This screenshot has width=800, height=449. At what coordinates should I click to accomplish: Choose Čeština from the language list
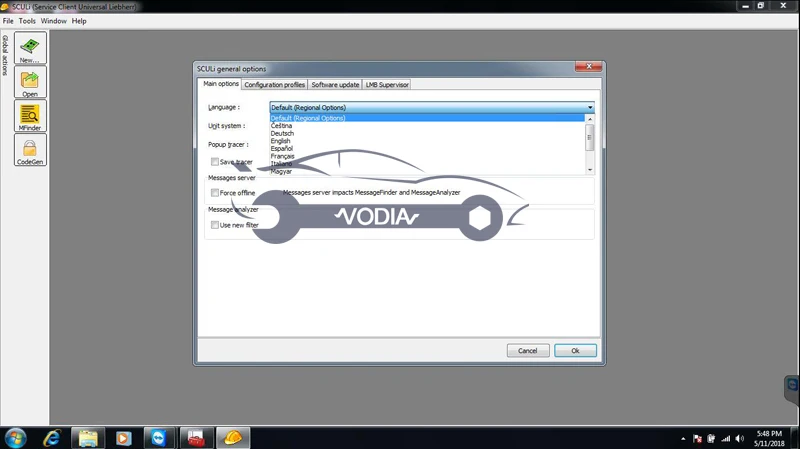427,126
